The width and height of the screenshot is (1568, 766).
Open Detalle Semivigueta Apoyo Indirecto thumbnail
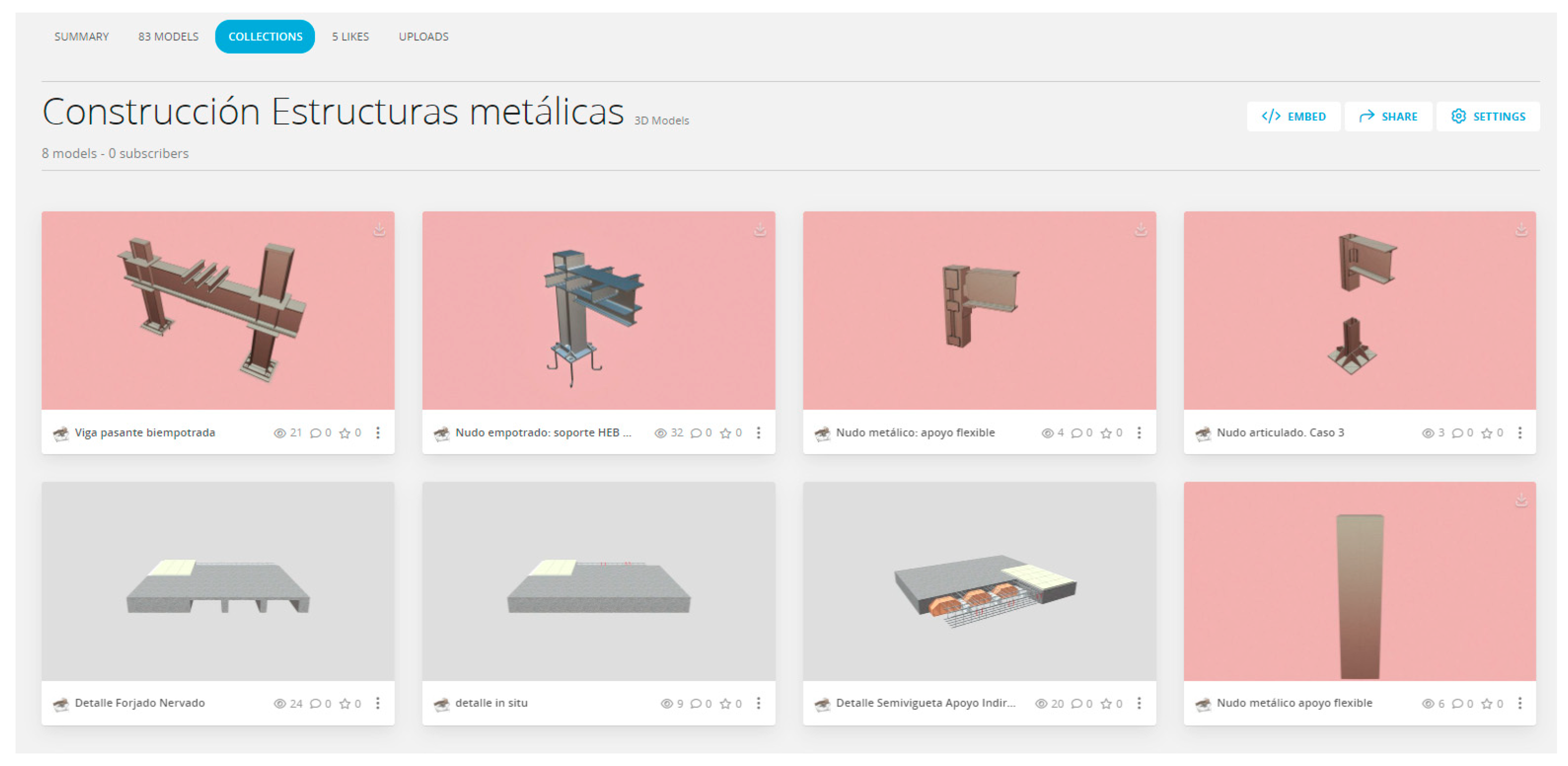tap(979, 581)
